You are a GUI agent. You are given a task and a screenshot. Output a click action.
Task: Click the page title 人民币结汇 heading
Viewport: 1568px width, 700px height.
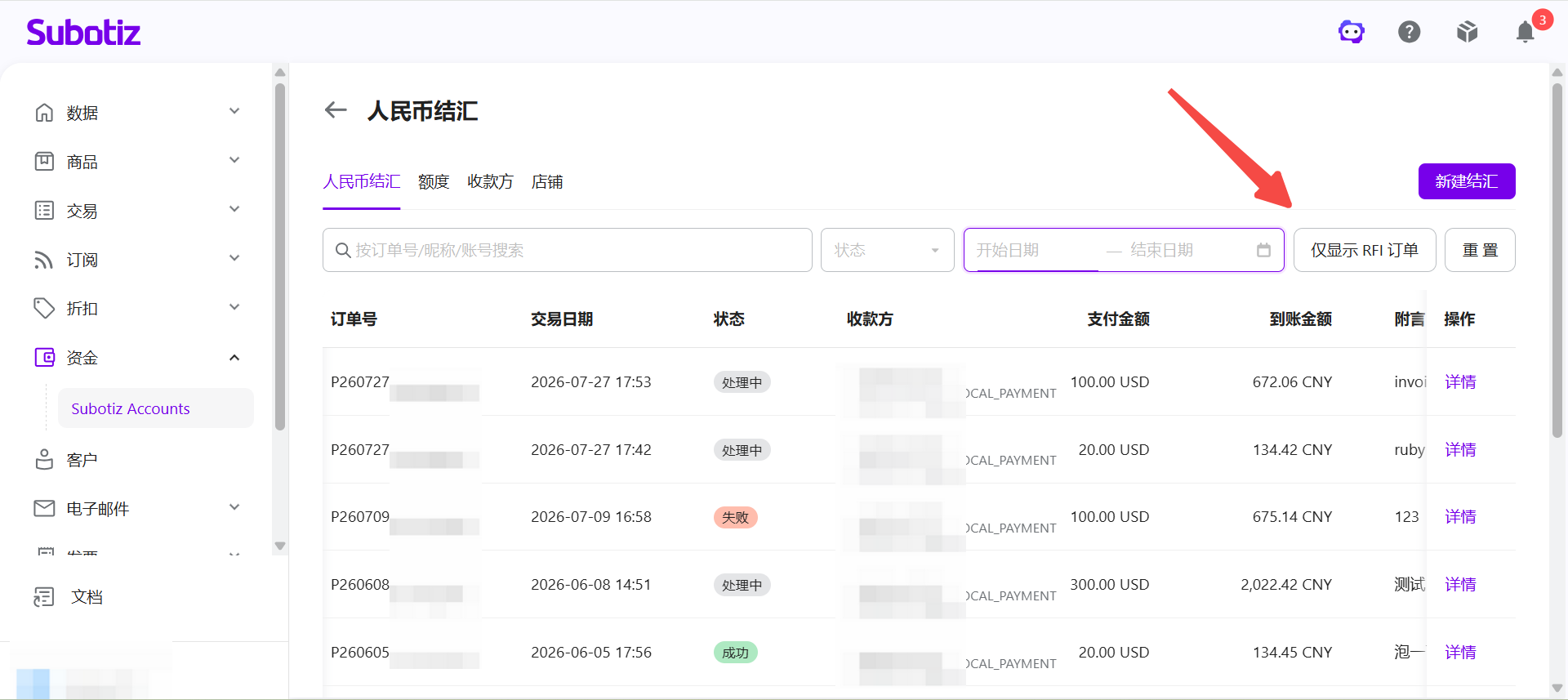click(x=423, y=110)
